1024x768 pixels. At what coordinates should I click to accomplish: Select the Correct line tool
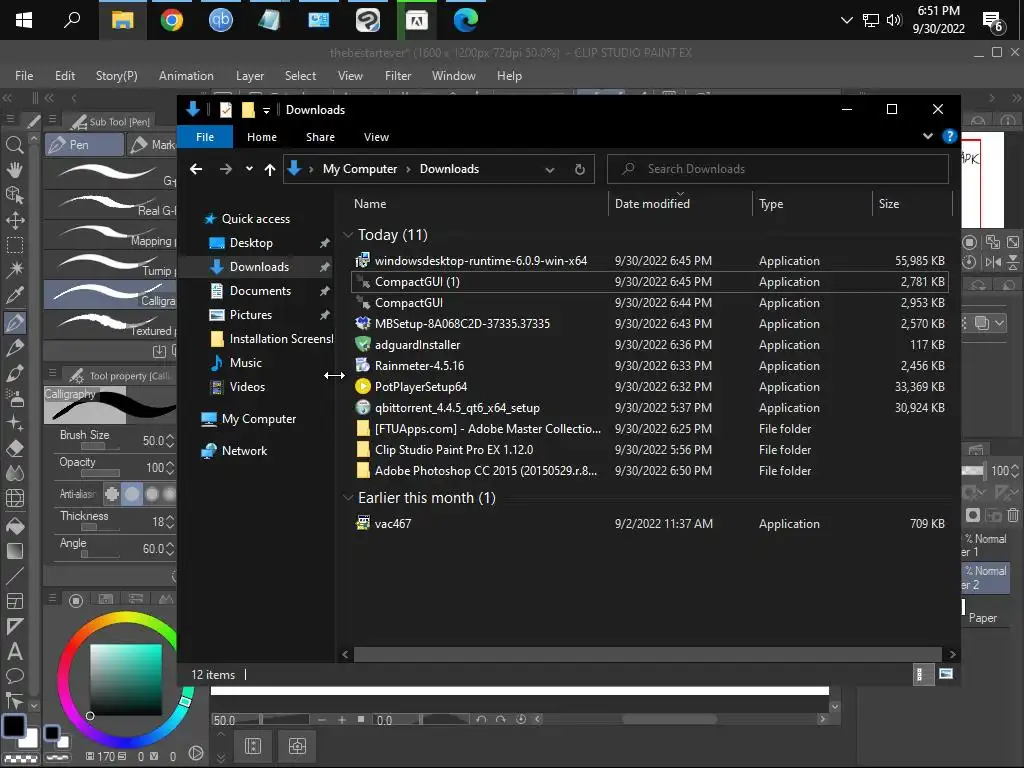pos(14,701)
